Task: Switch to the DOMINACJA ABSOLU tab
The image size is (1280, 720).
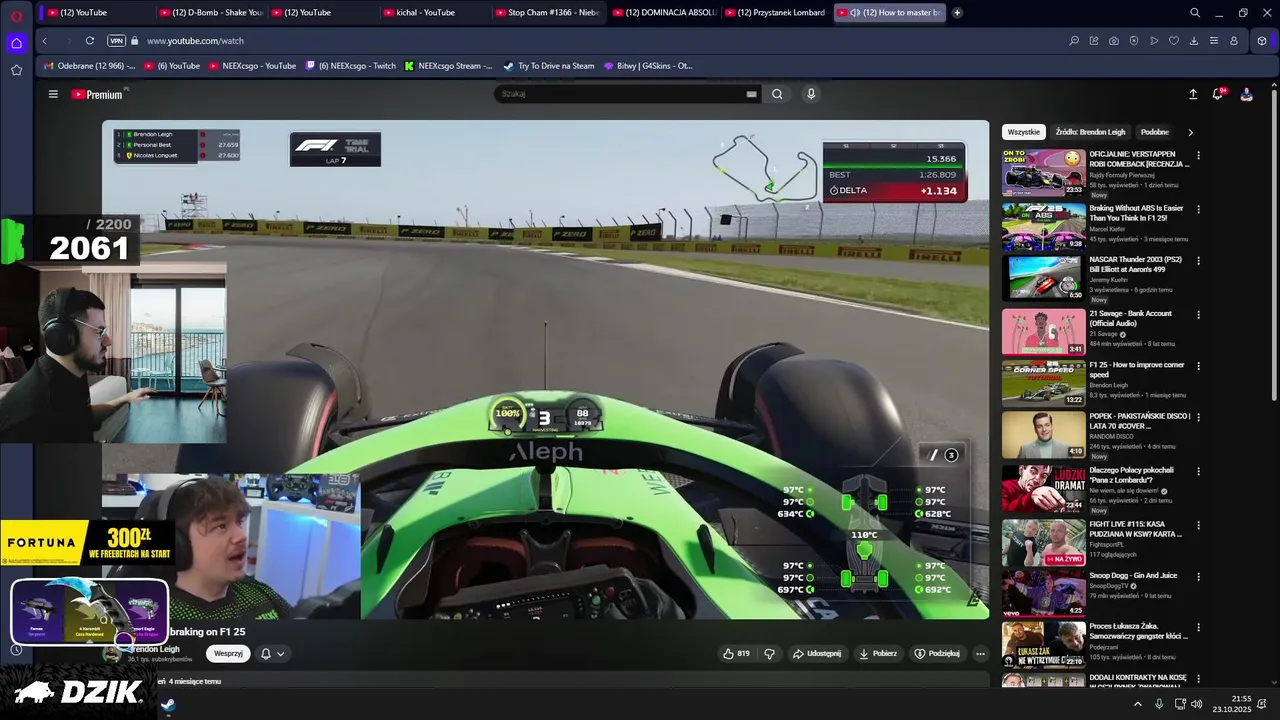Action: pyautogui.click(x=664, y=13)
